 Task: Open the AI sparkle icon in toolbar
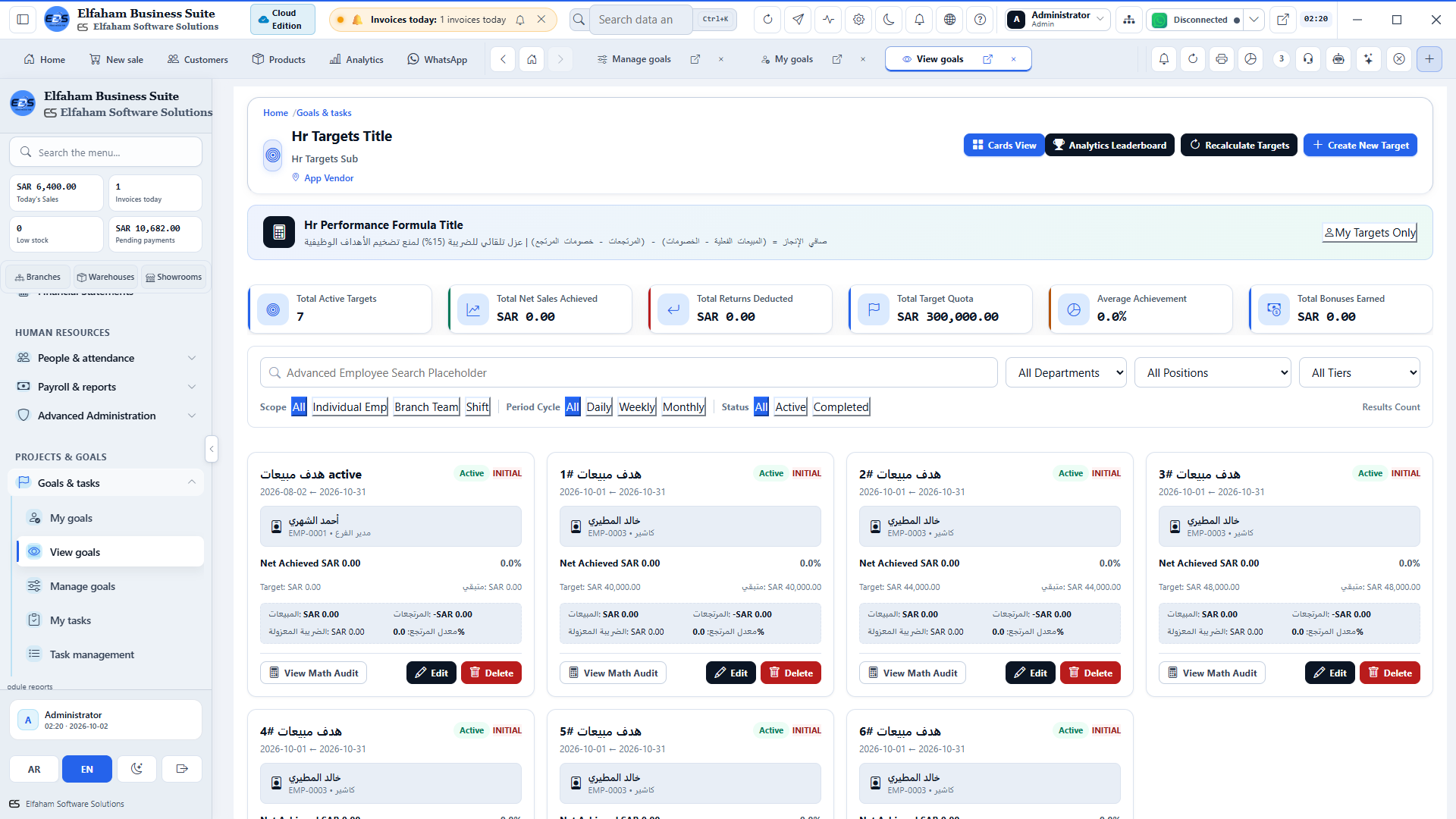1368,59
